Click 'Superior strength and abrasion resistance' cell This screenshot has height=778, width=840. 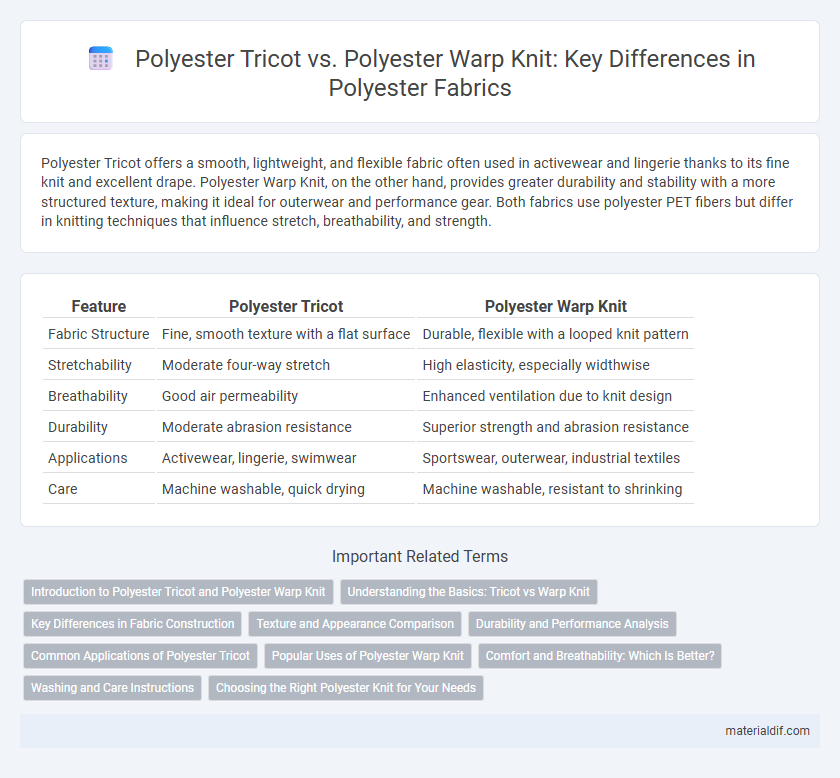point(556,427)
